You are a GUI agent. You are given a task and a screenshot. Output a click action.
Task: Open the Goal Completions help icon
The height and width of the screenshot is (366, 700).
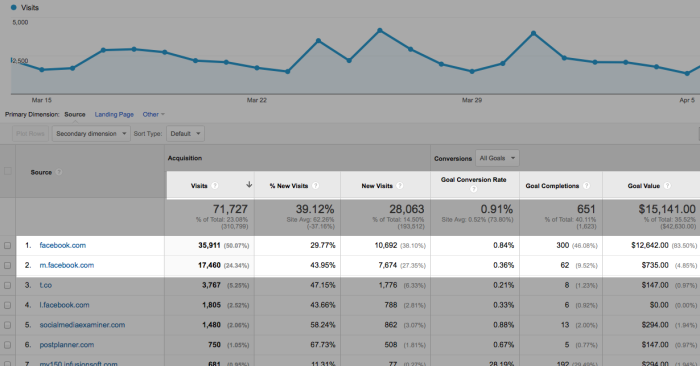[587, 186]
